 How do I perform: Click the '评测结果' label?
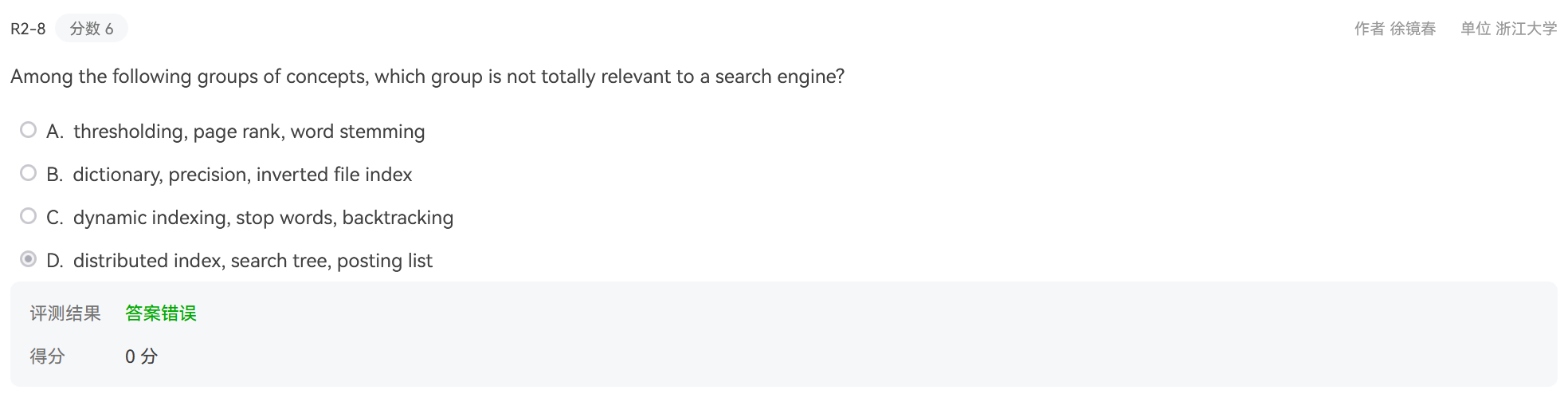65,313
